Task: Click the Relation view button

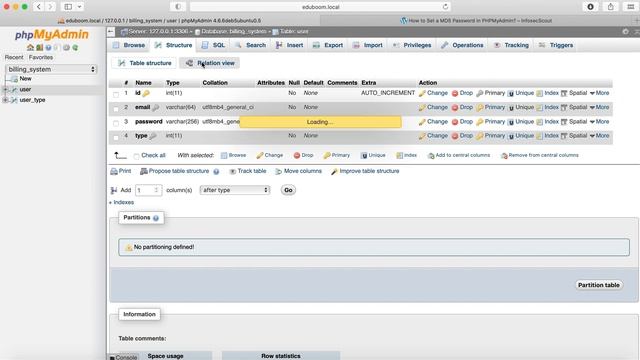Action: 210,63
